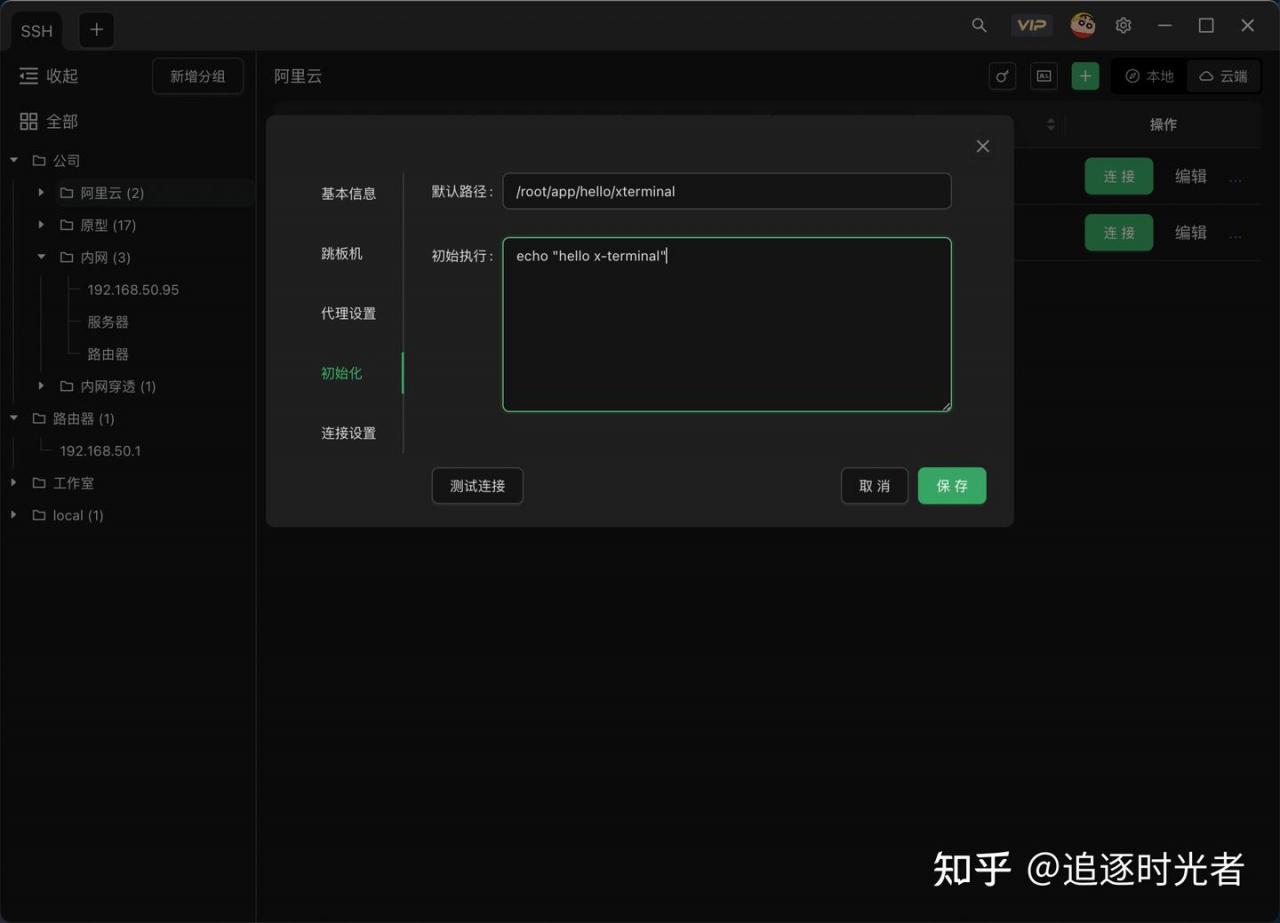Click the key management icon
Screen dimensions: 1280x923
tap(1002, 76)
